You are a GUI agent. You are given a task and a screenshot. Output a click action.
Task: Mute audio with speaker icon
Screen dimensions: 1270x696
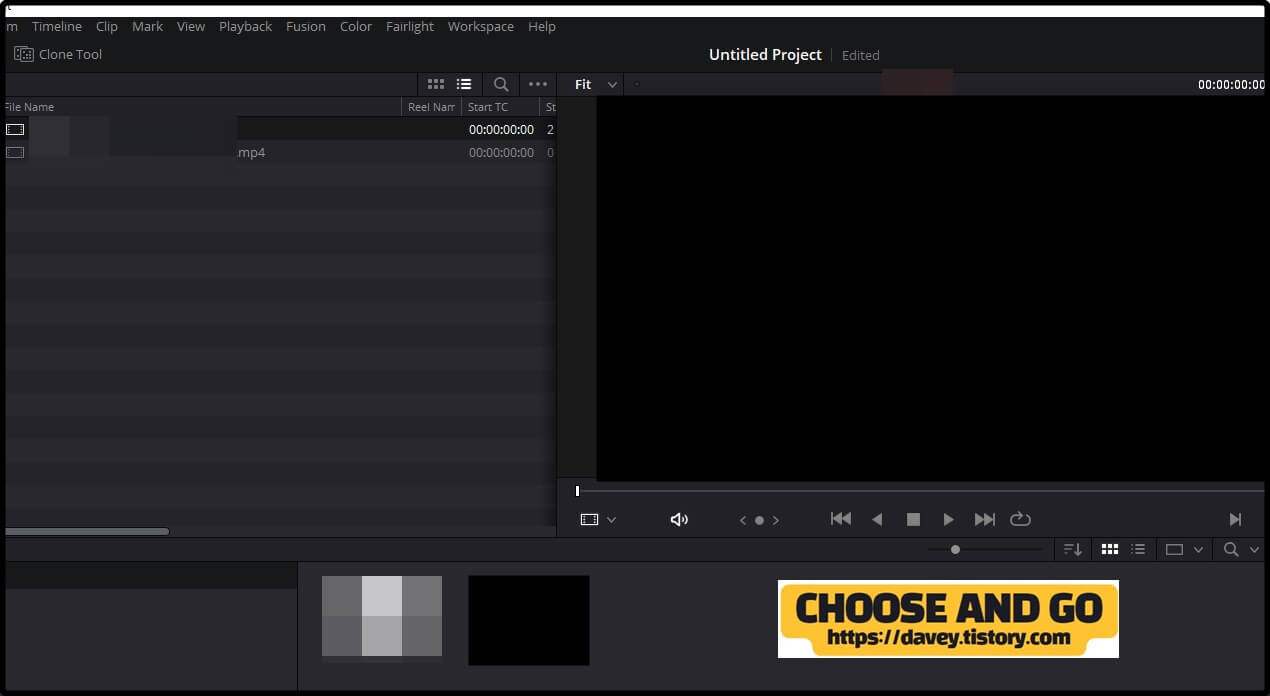(x=679, y=520)
